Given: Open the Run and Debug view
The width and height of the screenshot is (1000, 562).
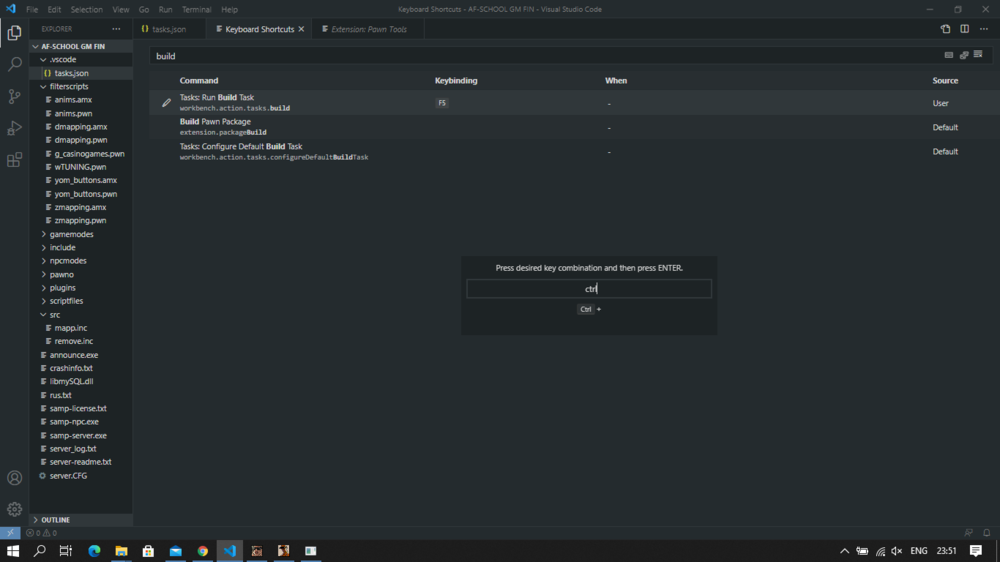Looking at the screenshot, I should [14, 128].
